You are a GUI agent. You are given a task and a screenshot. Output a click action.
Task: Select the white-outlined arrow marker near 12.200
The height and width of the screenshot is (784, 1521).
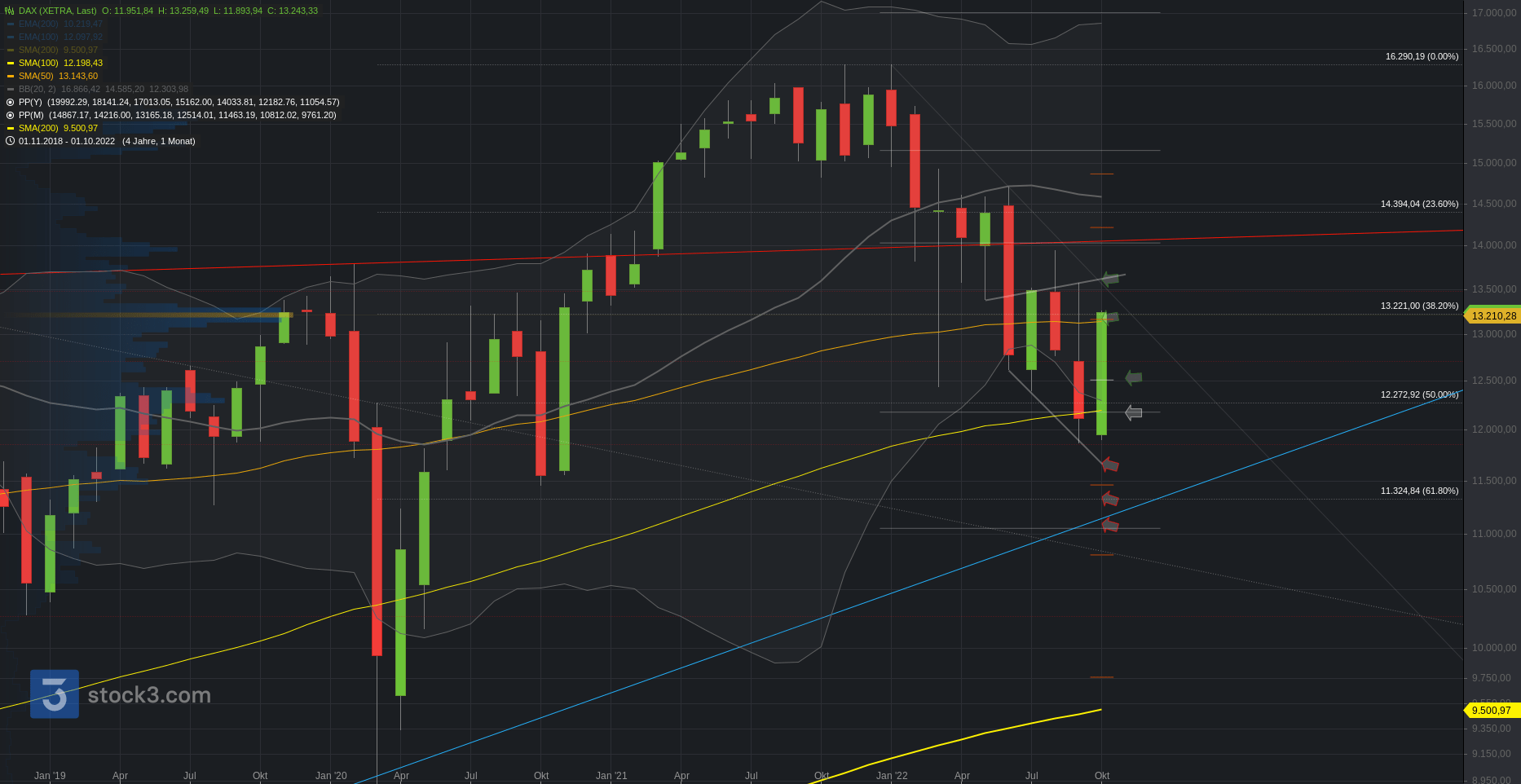pos(1134,413)
